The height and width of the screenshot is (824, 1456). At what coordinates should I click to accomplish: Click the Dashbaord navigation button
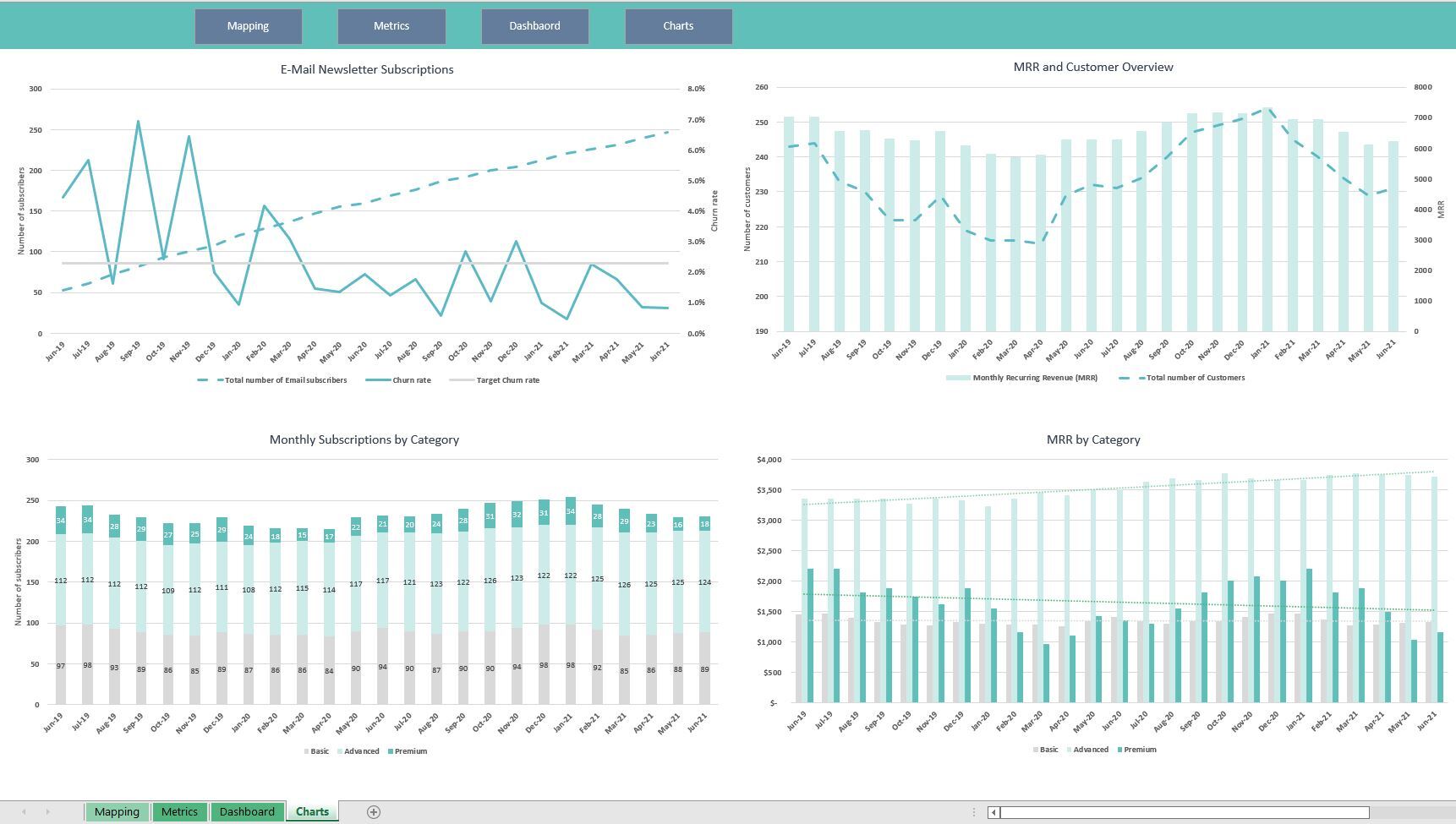pyautogui.click(x=534, y=26)
